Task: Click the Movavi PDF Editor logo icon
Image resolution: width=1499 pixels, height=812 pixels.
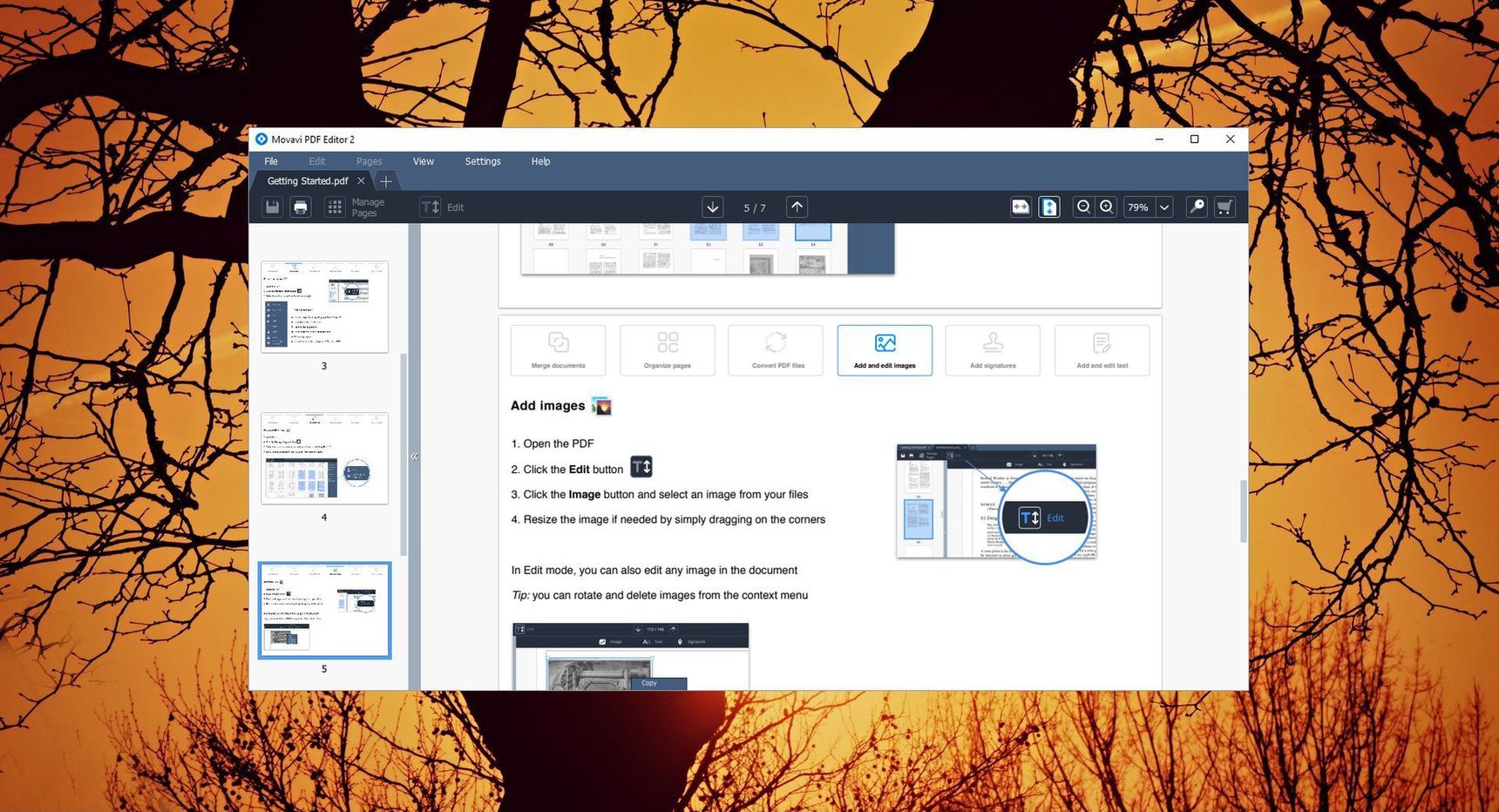Action: tap(261, 139)
